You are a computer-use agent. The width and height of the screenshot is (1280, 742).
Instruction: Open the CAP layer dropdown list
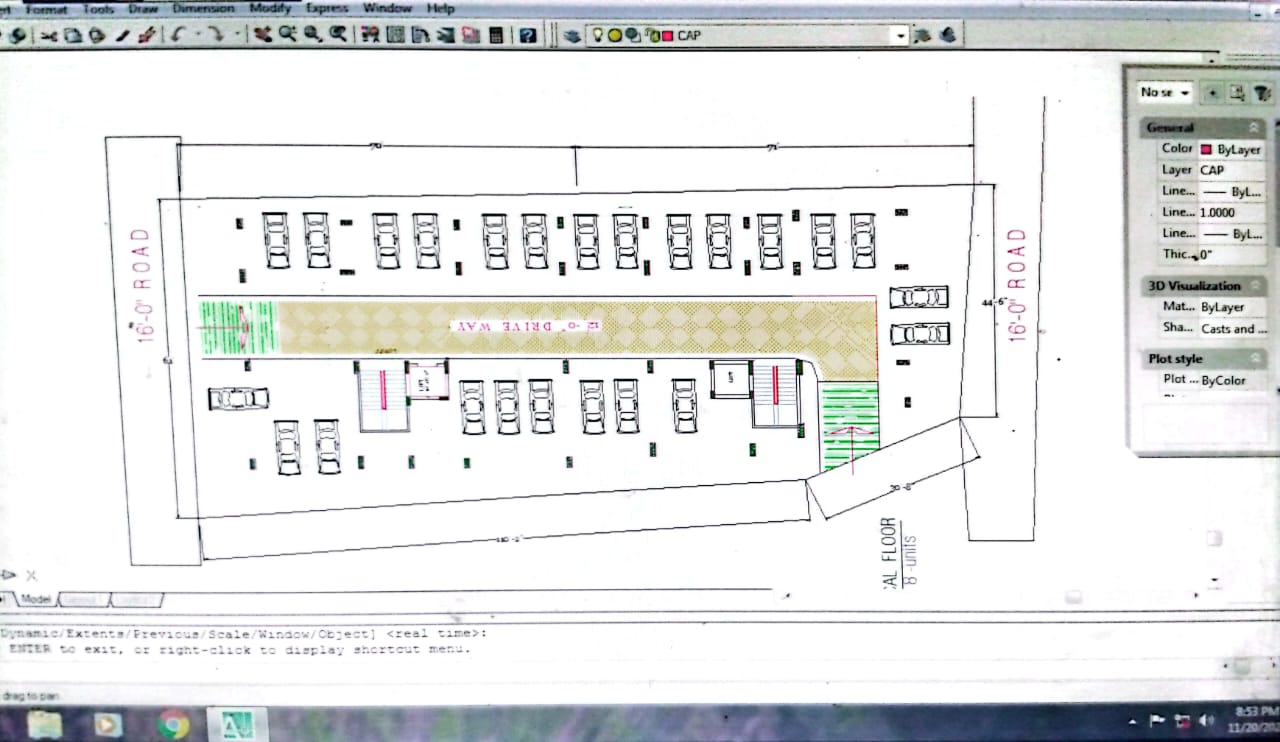[x=901, y=36]
